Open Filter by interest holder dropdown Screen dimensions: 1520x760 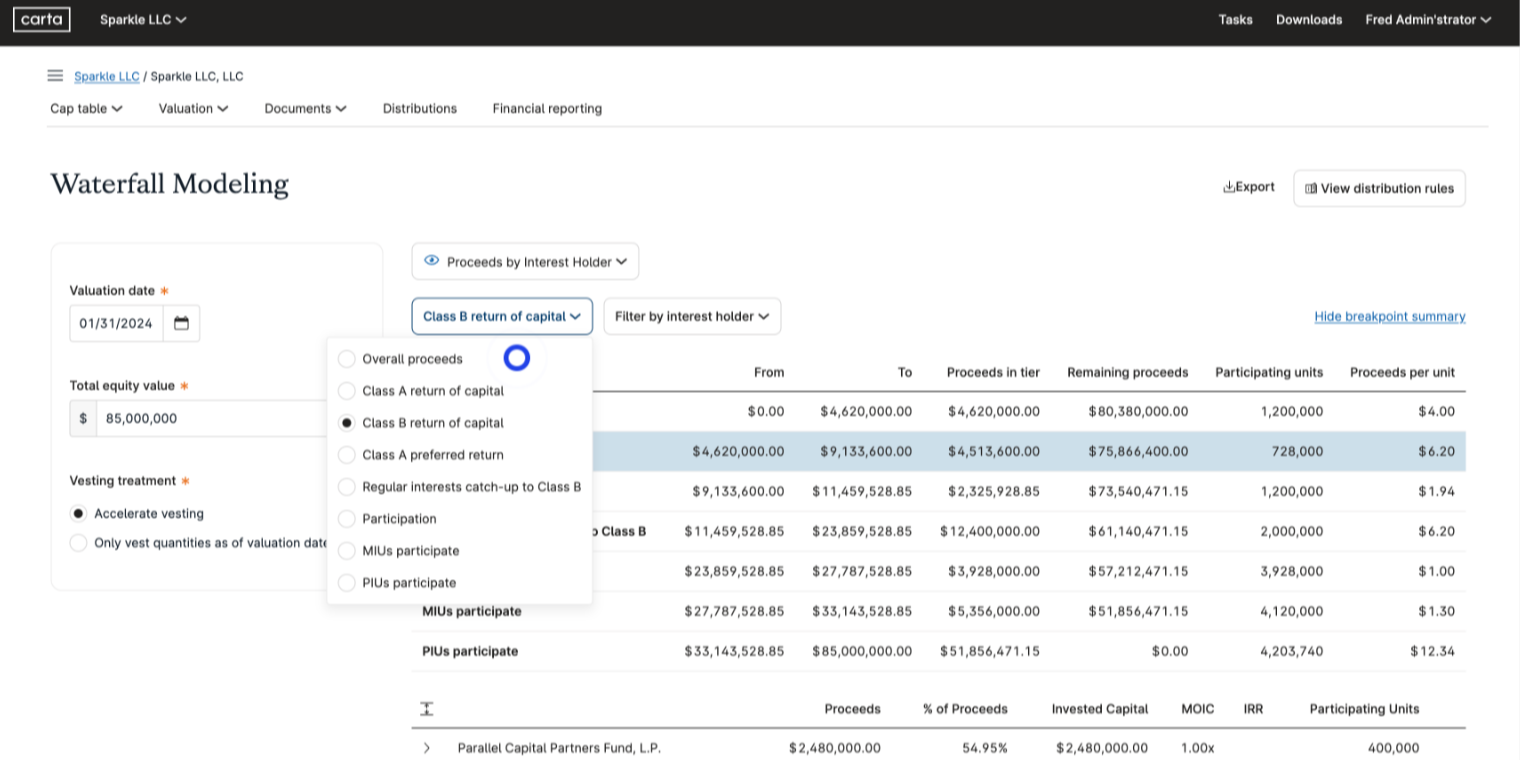[x=692, y=316]
